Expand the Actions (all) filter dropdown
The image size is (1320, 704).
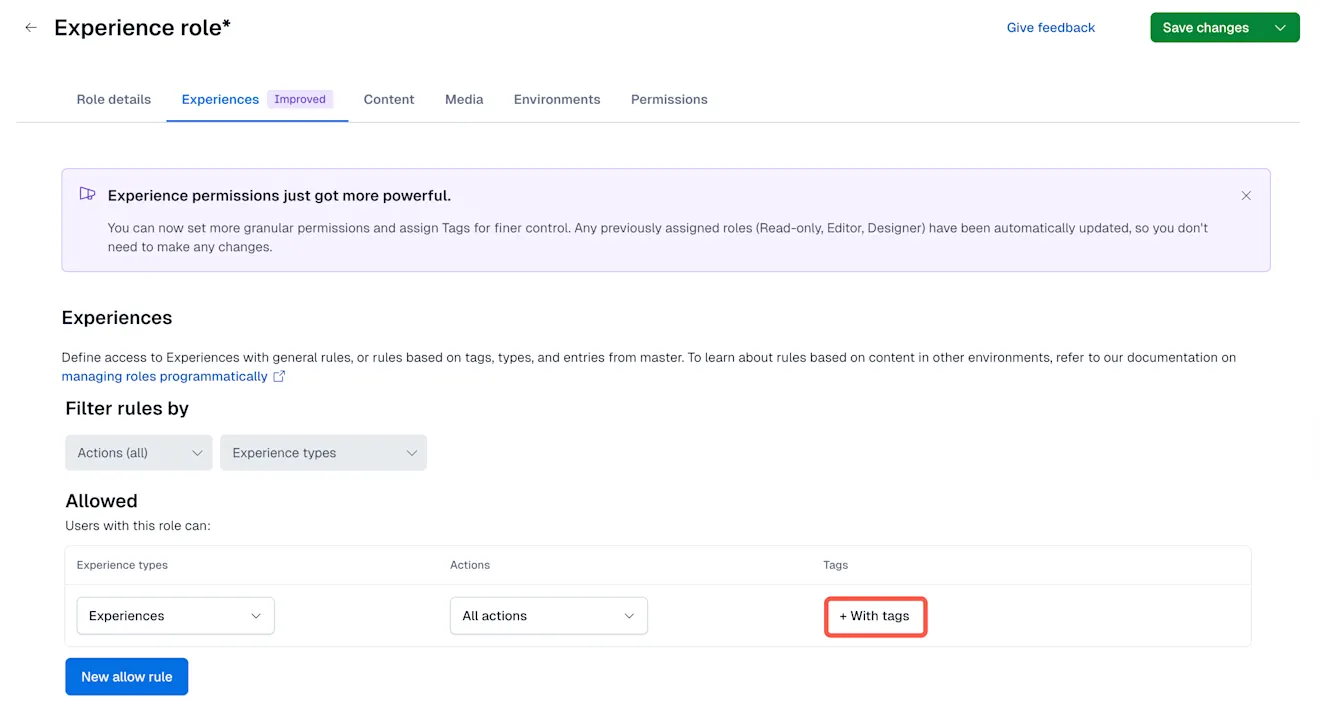tap(139, 453)
